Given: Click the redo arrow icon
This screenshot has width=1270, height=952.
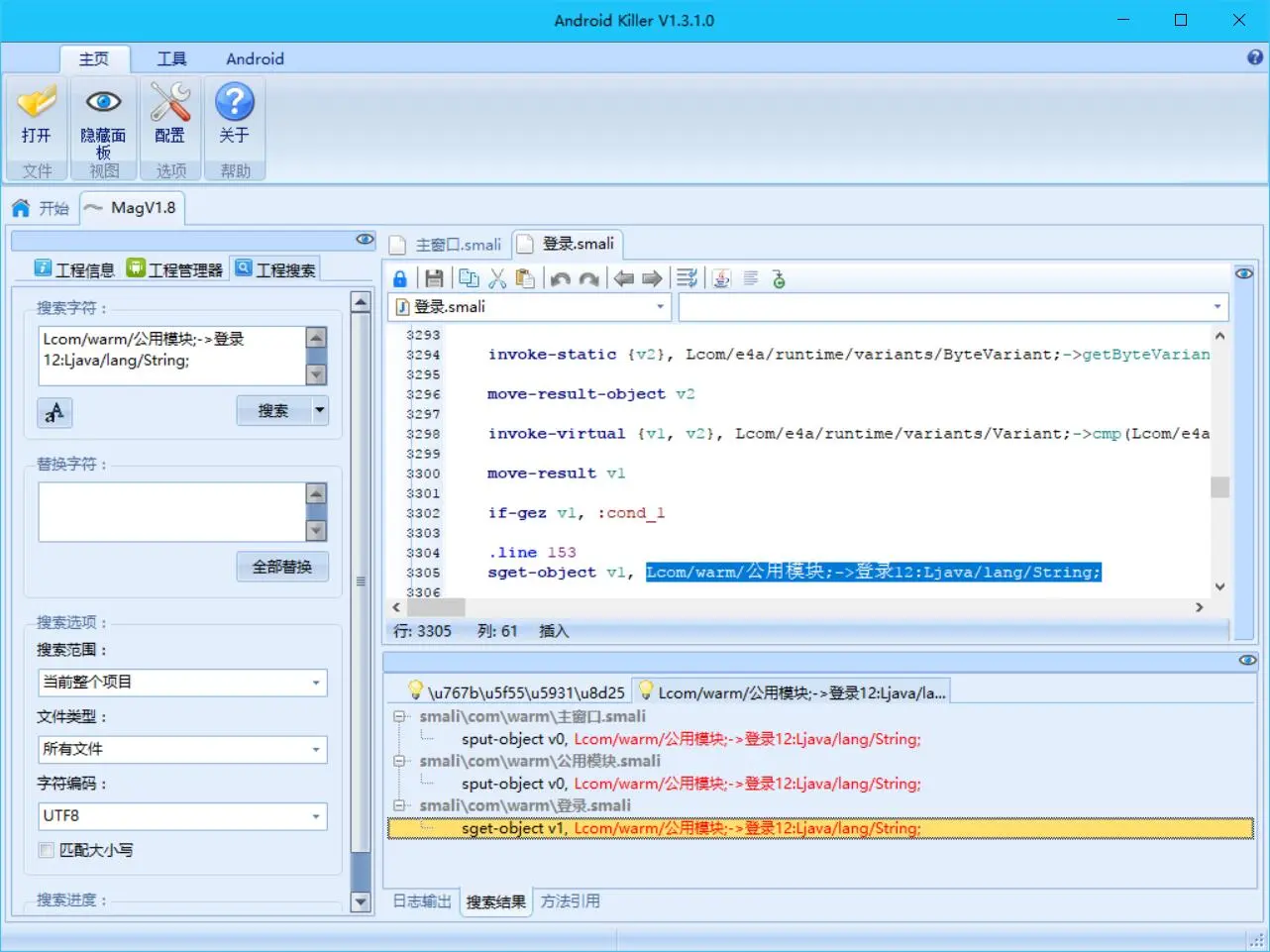Looking at the screenshot, I should (x=589, y=279).
